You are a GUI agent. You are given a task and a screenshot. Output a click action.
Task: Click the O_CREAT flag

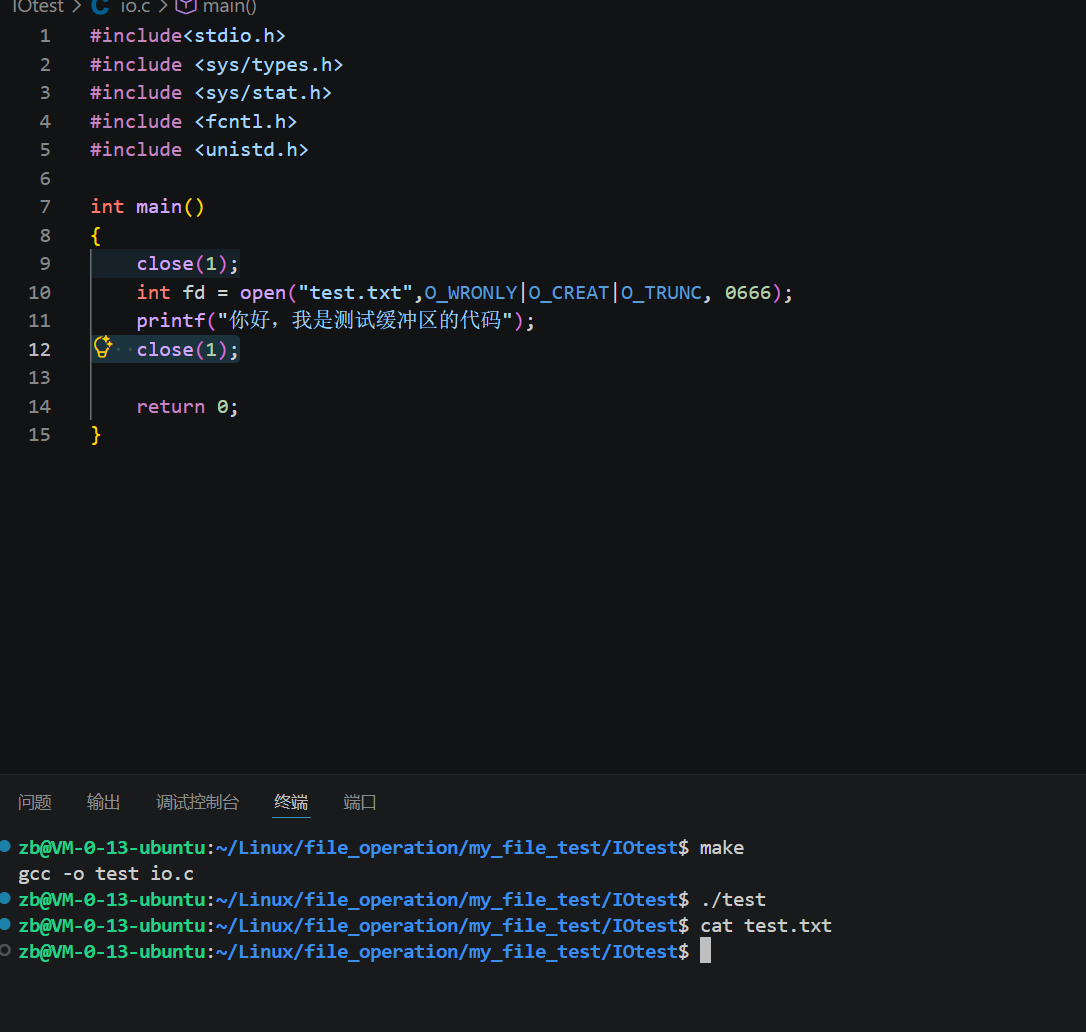pos(569,293)
